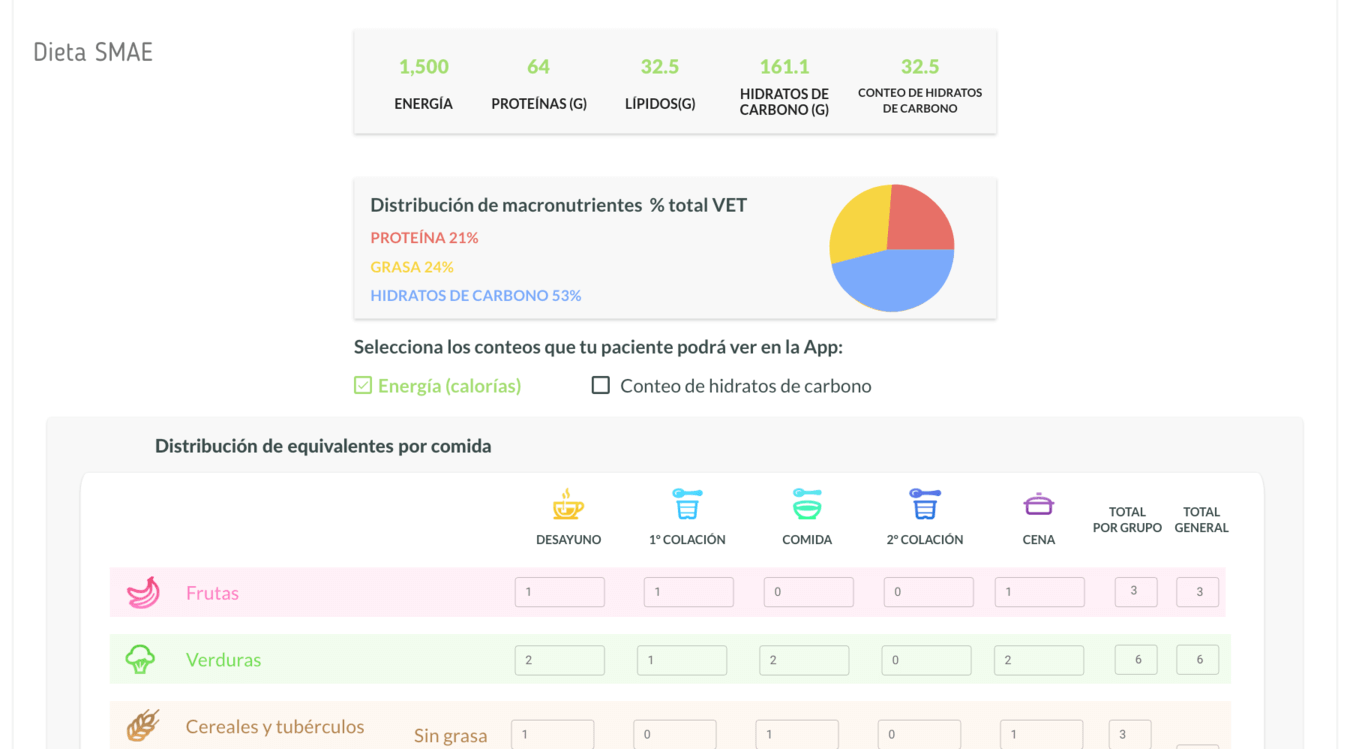Click the Verduras 1° Colación field

(682, 660)
